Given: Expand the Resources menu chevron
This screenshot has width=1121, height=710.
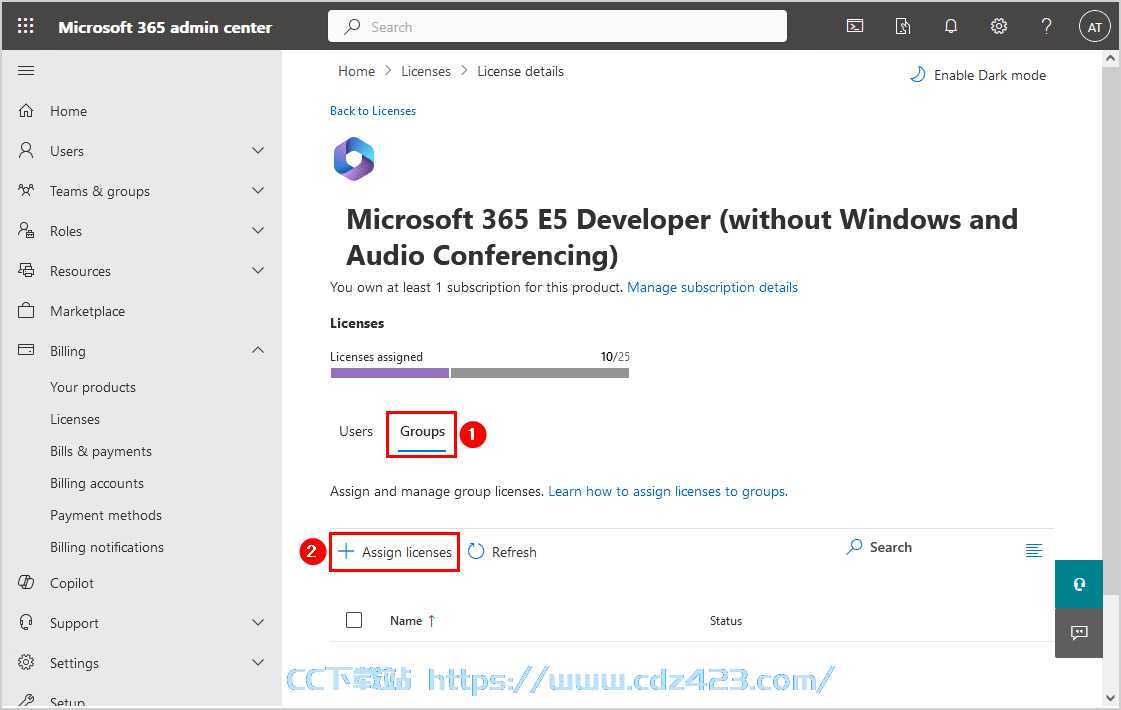Looking at the screenshot, I should point(258,270).
